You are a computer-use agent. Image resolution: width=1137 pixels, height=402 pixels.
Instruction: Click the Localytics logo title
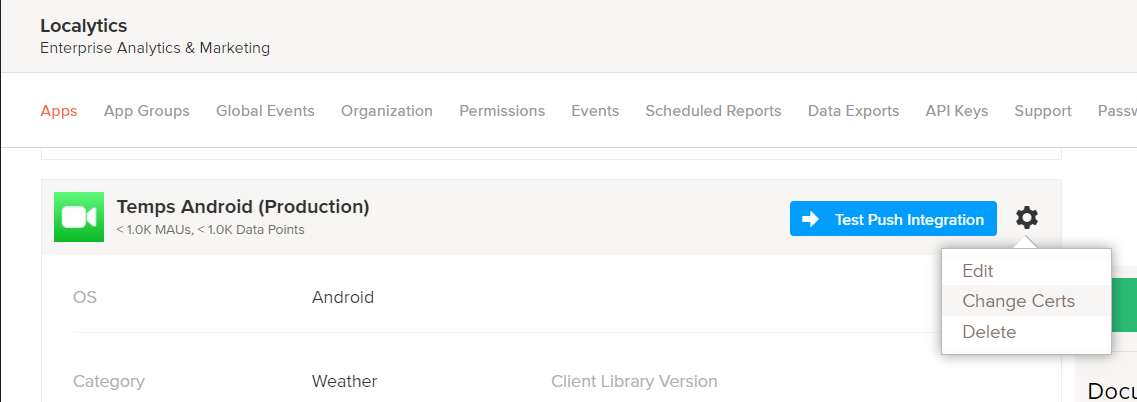[x=84, y=26]
